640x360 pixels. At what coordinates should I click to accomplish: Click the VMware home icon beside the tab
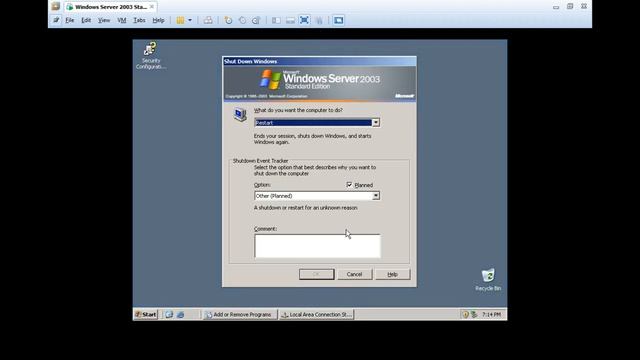[x=56, y=7]
